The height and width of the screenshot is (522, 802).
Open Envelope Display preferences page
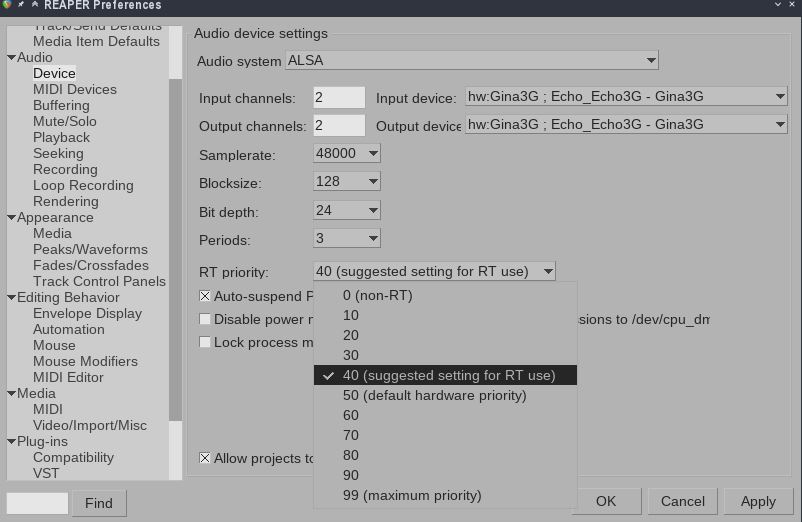click(x=87, y=313)
